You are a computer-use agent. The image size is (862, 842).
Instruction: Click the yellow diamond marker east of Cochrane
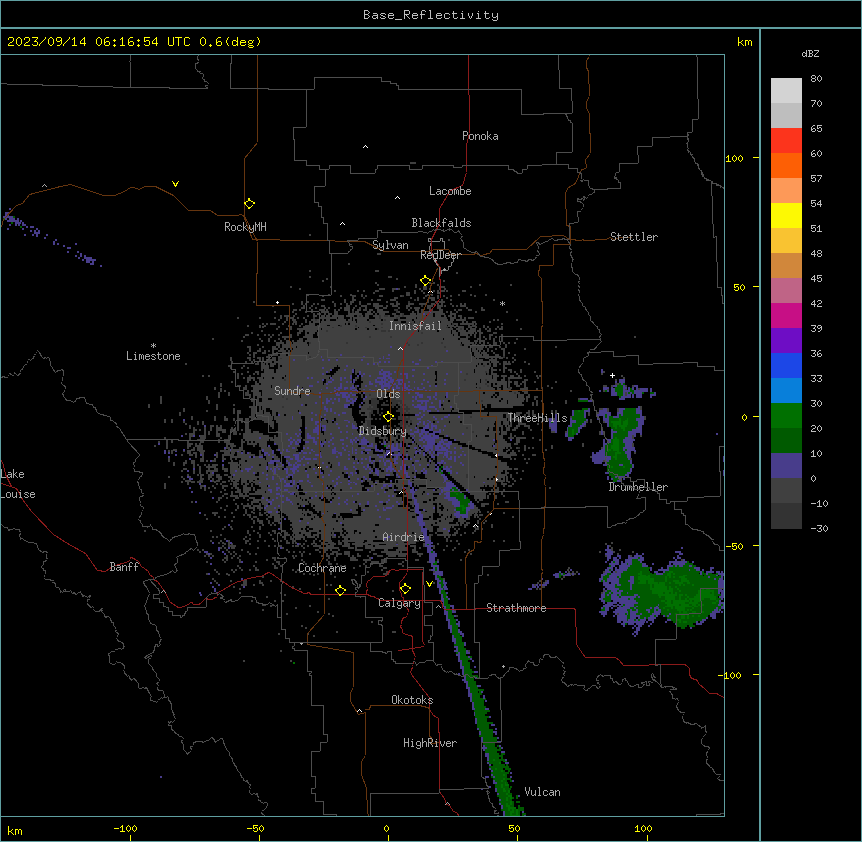point(340,590)
